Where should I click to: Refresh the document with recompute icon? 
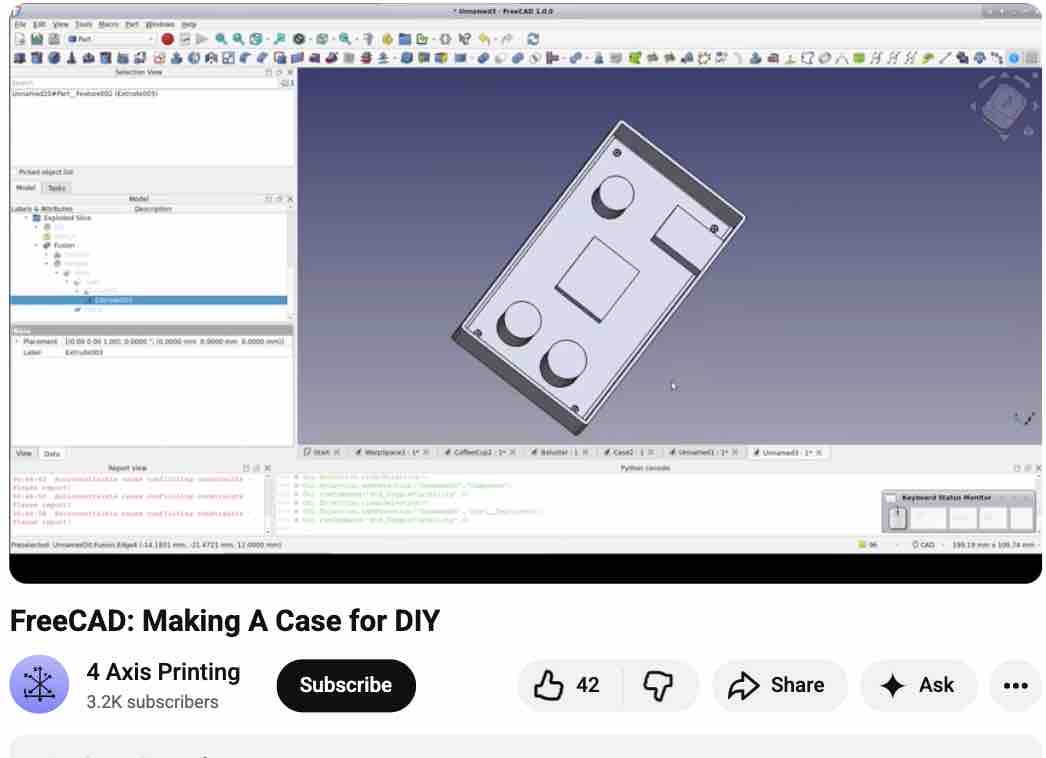click(x=533, y=39)
